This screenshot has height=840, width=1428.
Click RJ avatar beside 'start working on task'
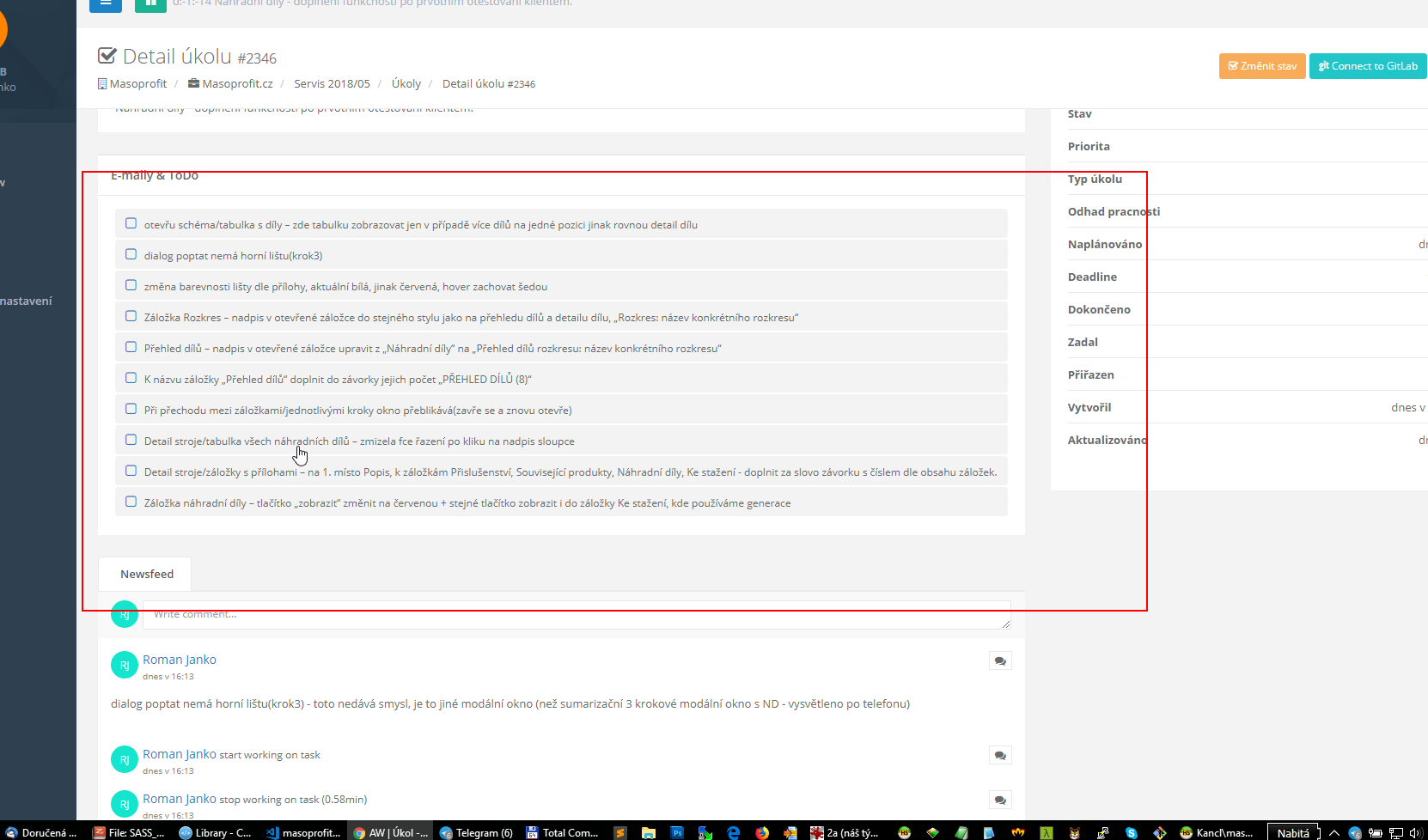click(x=125, y=759)
